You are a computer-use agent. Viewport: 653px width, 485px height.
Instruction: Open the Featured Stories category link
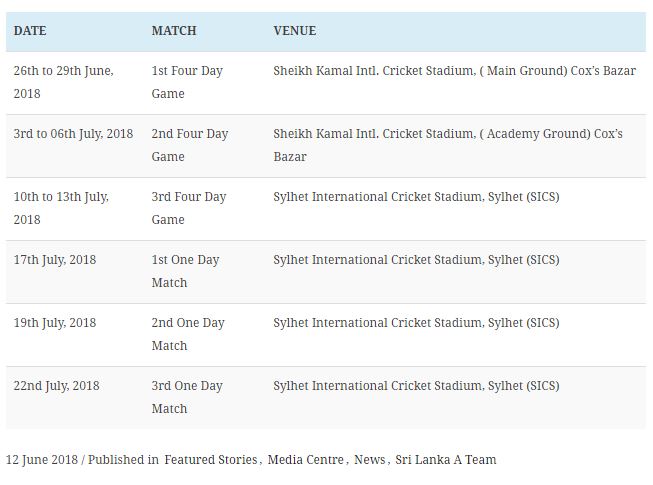211,460
